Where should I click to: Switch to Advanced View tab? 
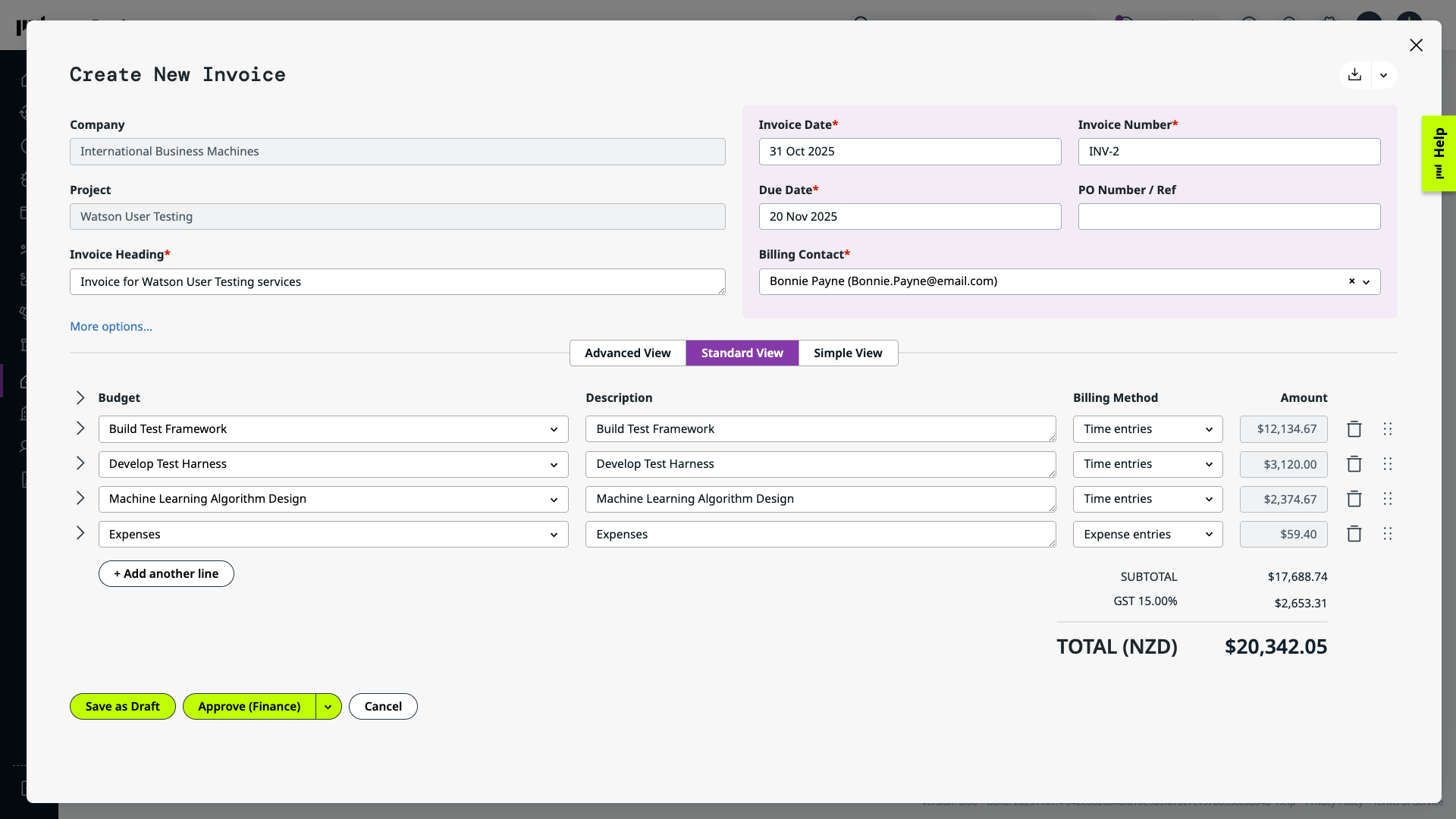[x=627, y=353]
